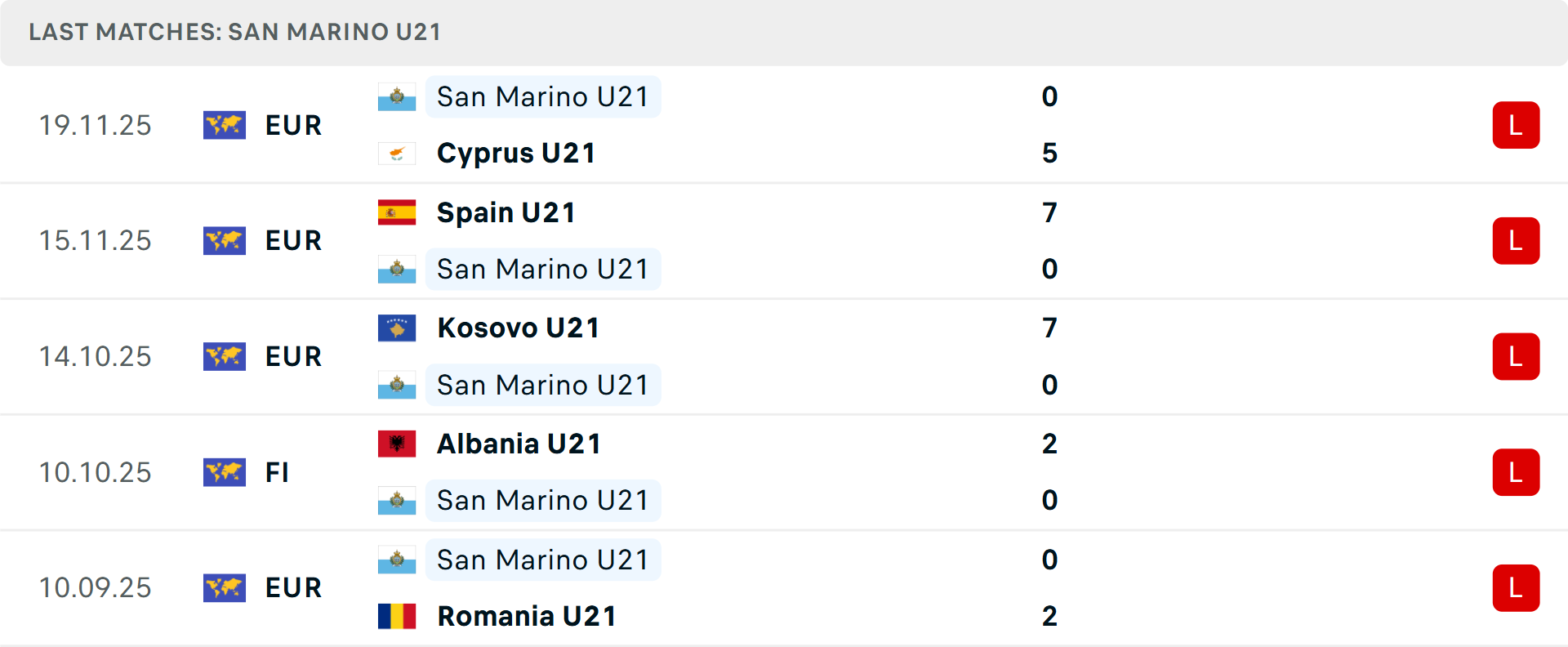Click the Cyprus U21 flag icon
This screenshot has height=647, width=1568.
coord(397,153)
